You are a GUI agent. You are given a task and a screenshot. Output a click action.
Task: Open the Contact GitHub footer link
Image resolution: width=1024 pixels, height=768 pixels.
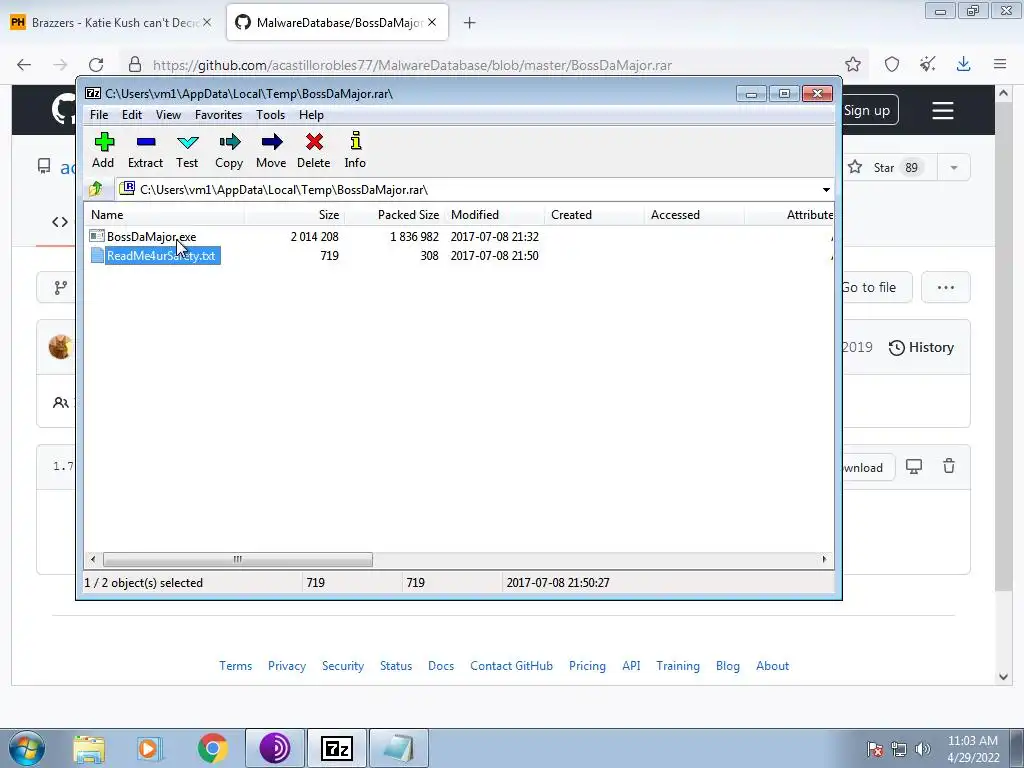(511, 665)
